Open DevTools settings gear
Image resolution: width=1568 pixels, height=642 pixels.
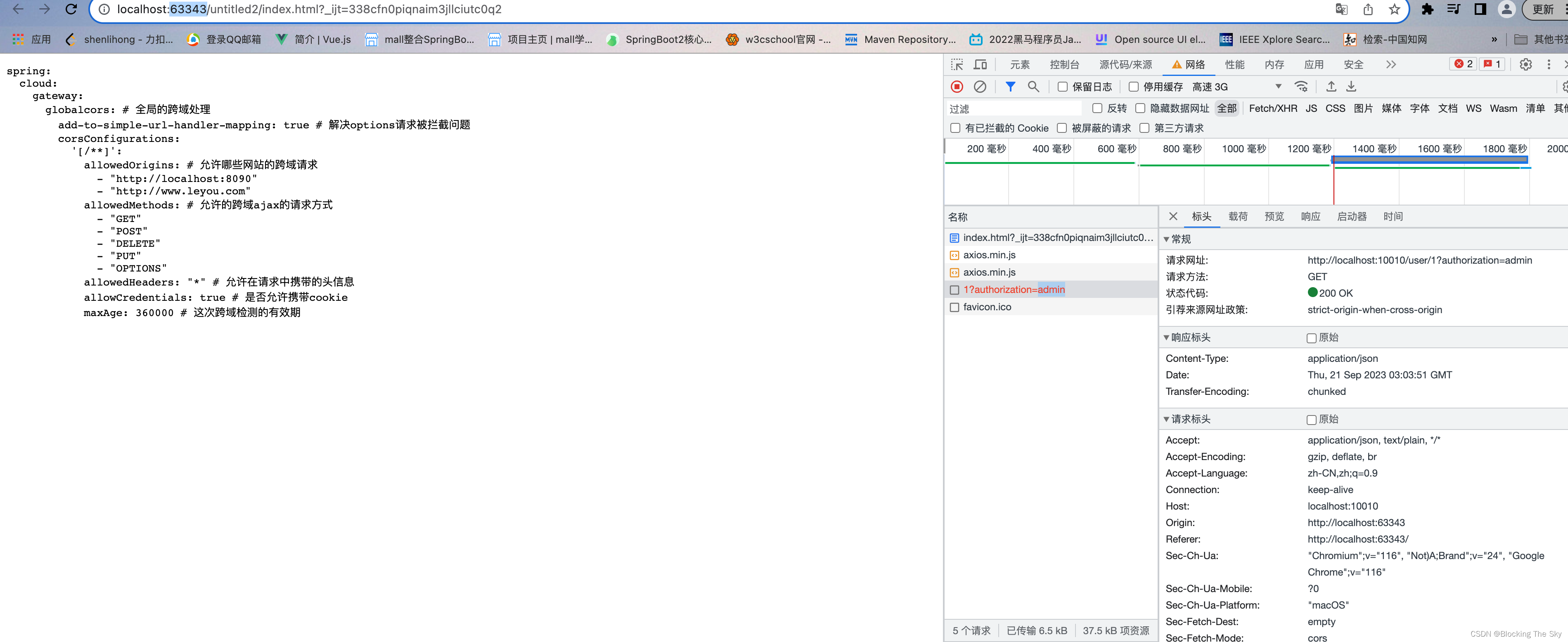(1525, 64)
